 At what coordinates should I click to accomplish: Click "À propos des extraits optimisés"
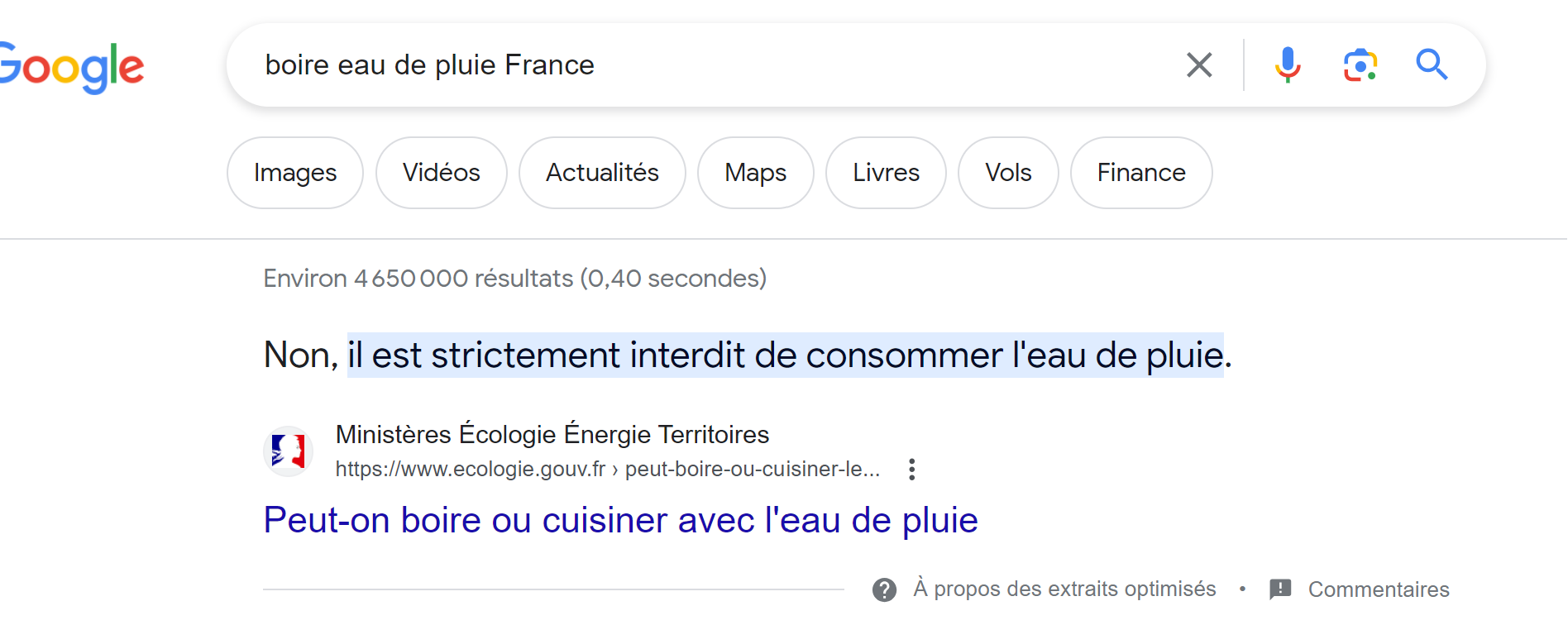[1064, 589]
